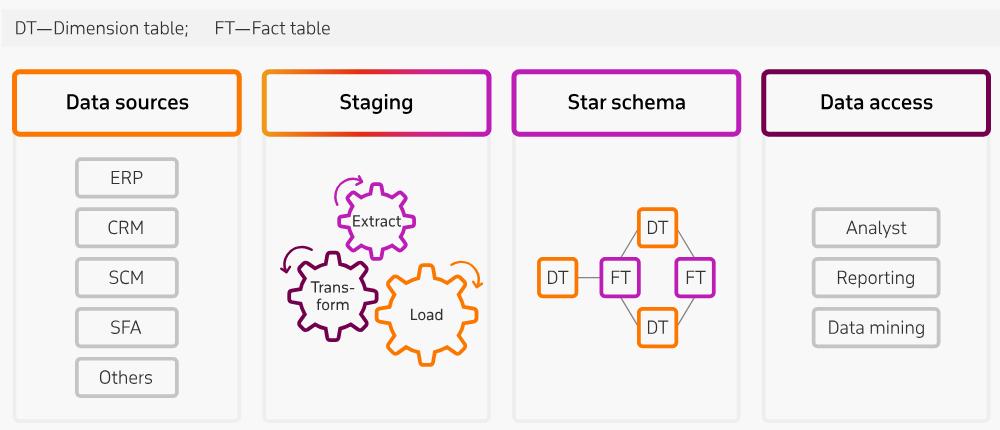Select the leftmost DT box
This screenshot has width=1000, height=430.
pos(558,278)
